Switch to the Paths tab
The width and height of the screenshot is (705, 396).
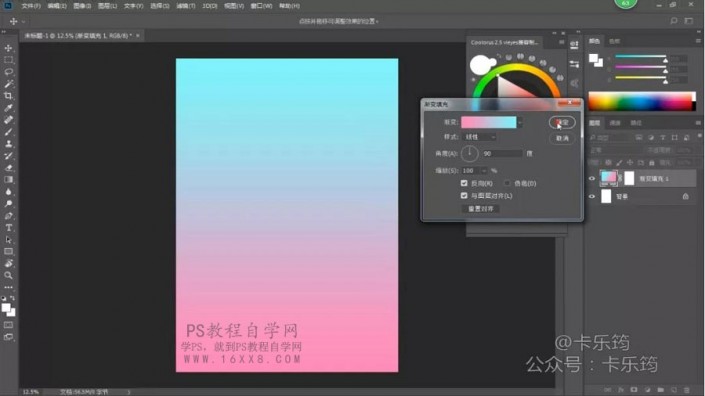pyautogui.click(x=636, y=123)
